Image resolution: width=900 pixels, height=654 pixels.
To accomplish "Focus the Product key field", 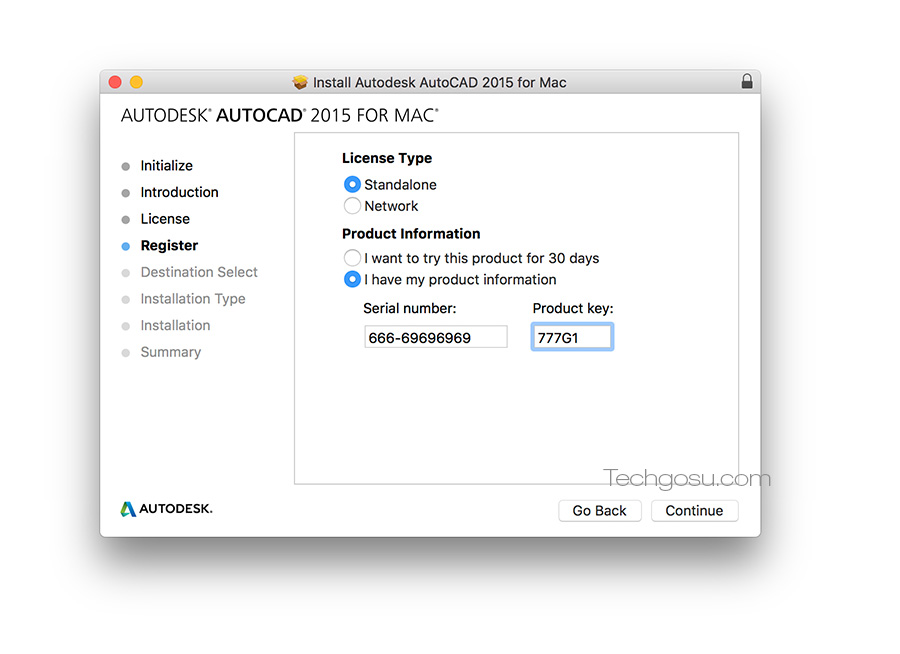I will (572, 337).
